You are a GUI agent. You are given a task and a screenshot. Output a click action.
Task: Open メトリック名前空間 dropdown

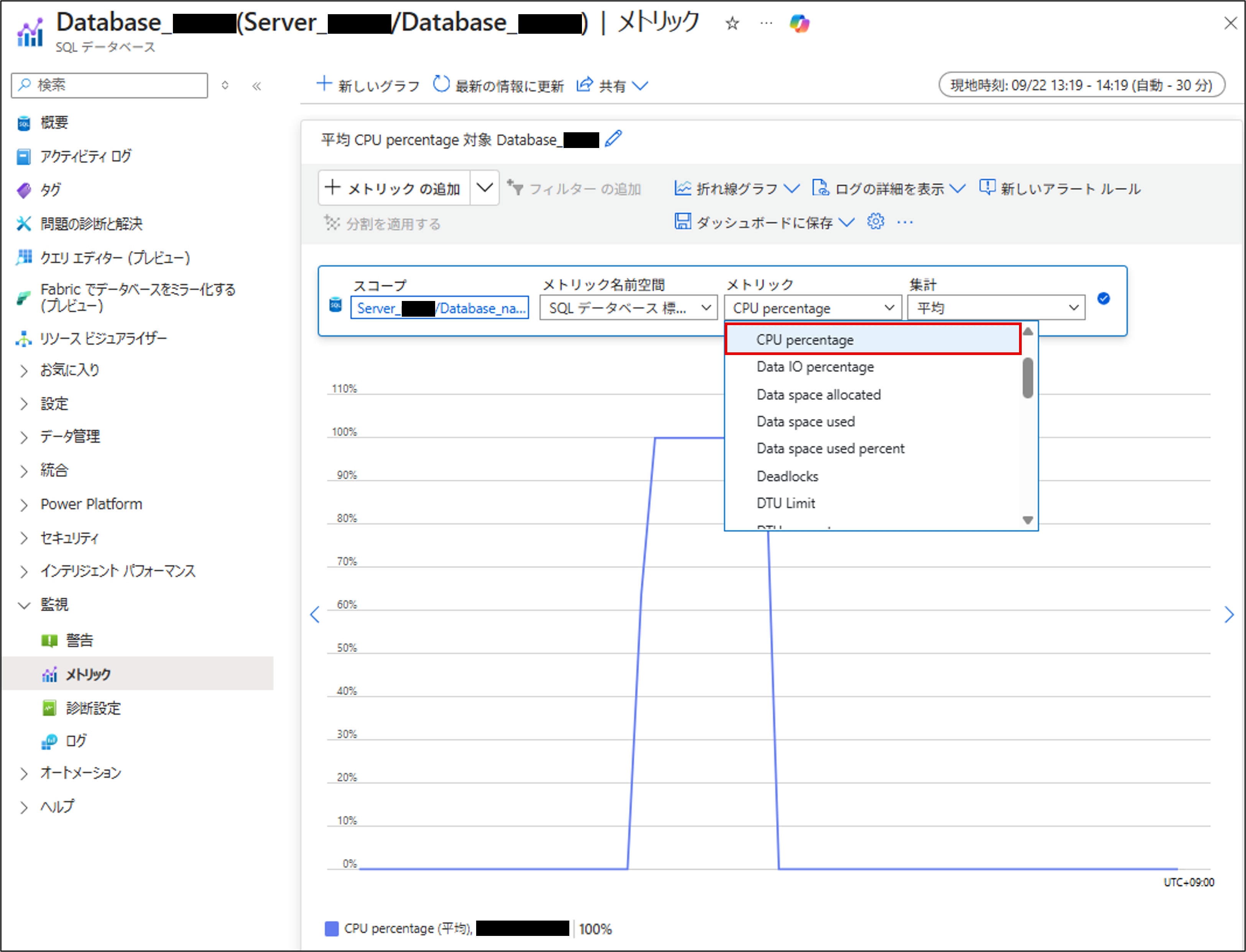pyautogui.click(x=628, y=308)
